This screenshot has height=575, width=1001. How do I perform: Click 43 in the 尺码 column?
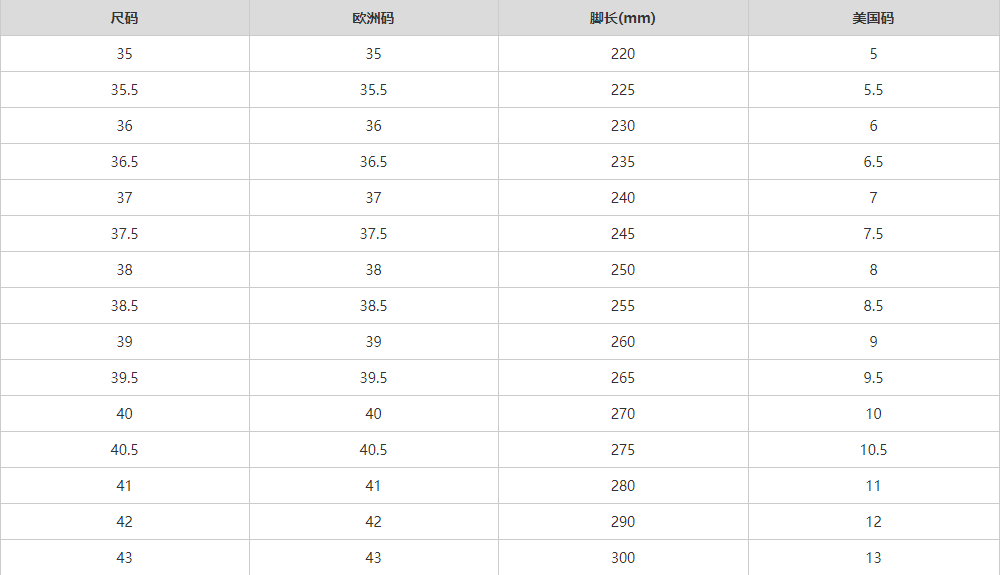pos(124,558)
